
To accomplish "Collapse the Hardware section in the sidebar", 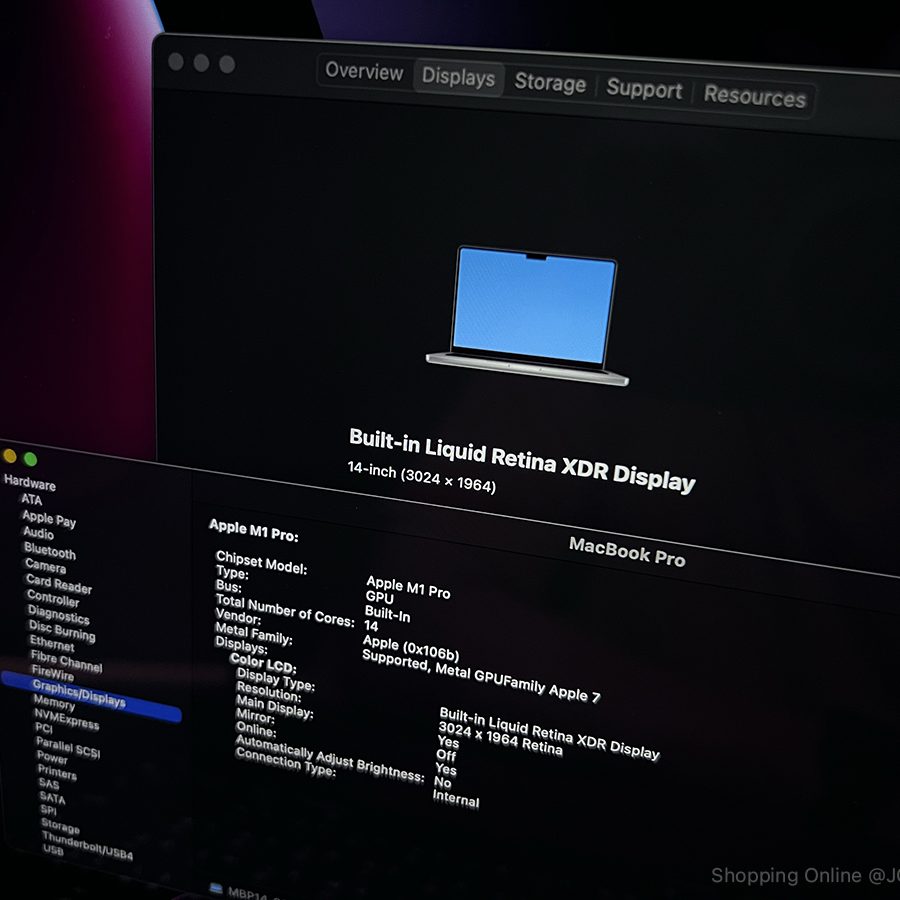I will [30, 483].
